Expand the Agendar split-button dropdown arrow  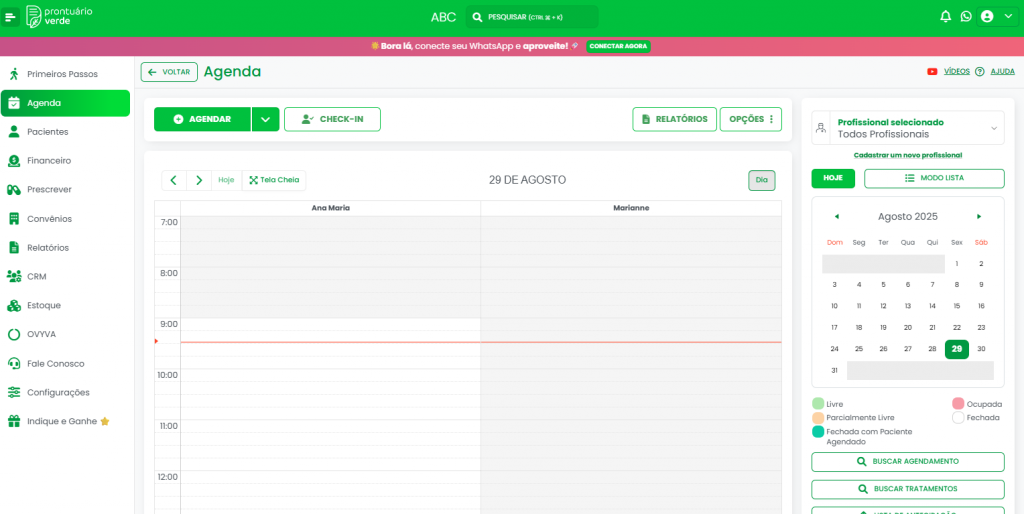point(265,119)
